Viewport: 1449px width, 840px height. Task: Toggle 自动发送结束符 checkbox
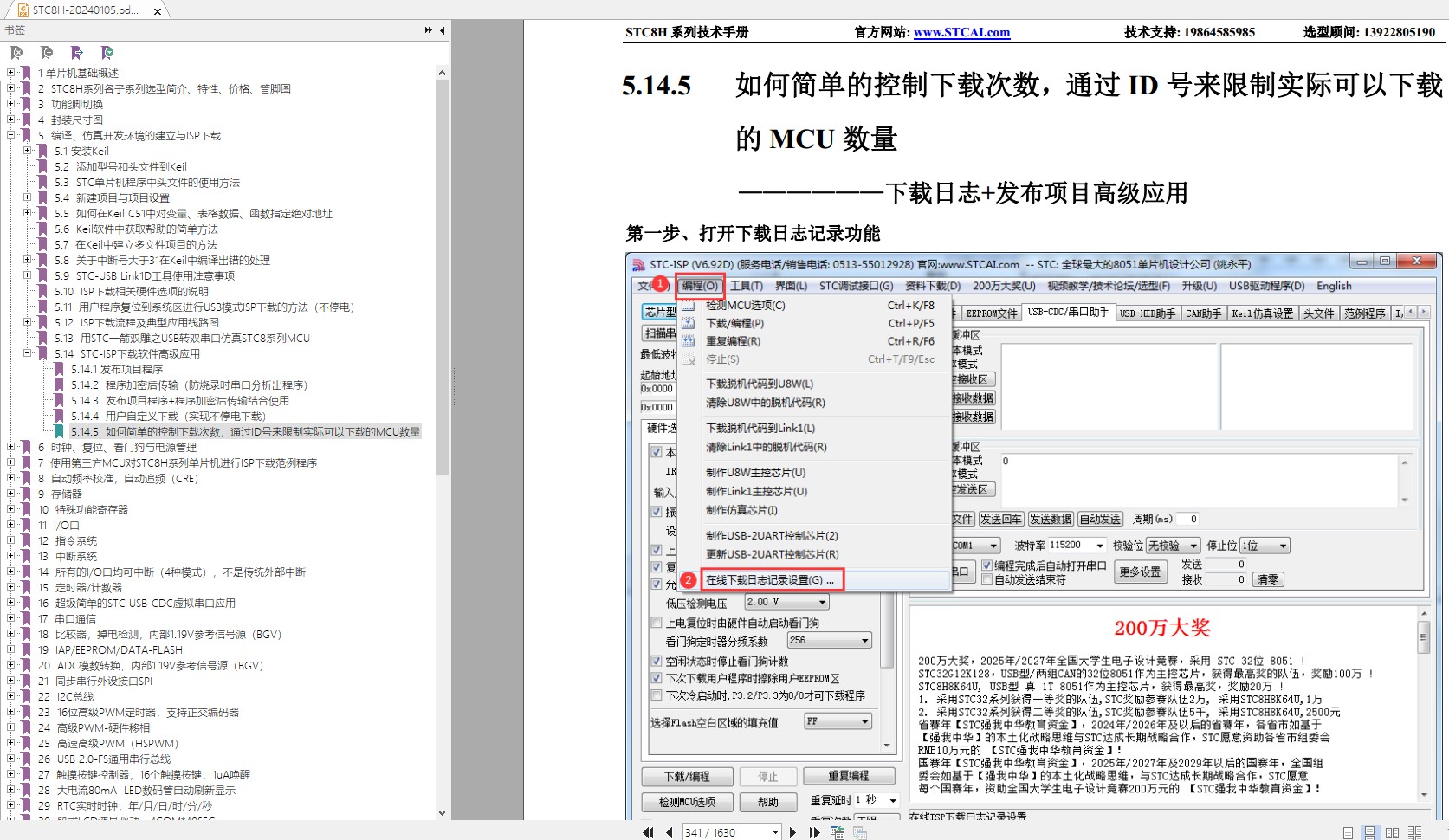(986, 579)
